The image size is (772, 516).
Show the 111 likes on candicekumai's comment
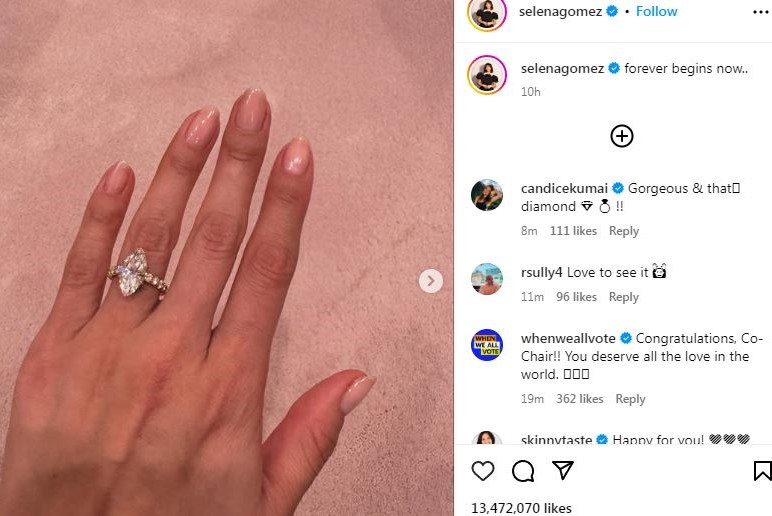[x=573, y=231]
